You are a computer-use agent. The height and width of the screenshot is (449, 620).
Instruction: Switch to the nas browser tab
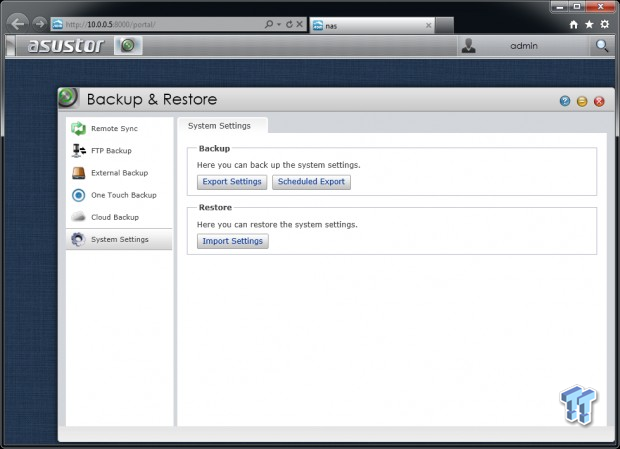372,26
